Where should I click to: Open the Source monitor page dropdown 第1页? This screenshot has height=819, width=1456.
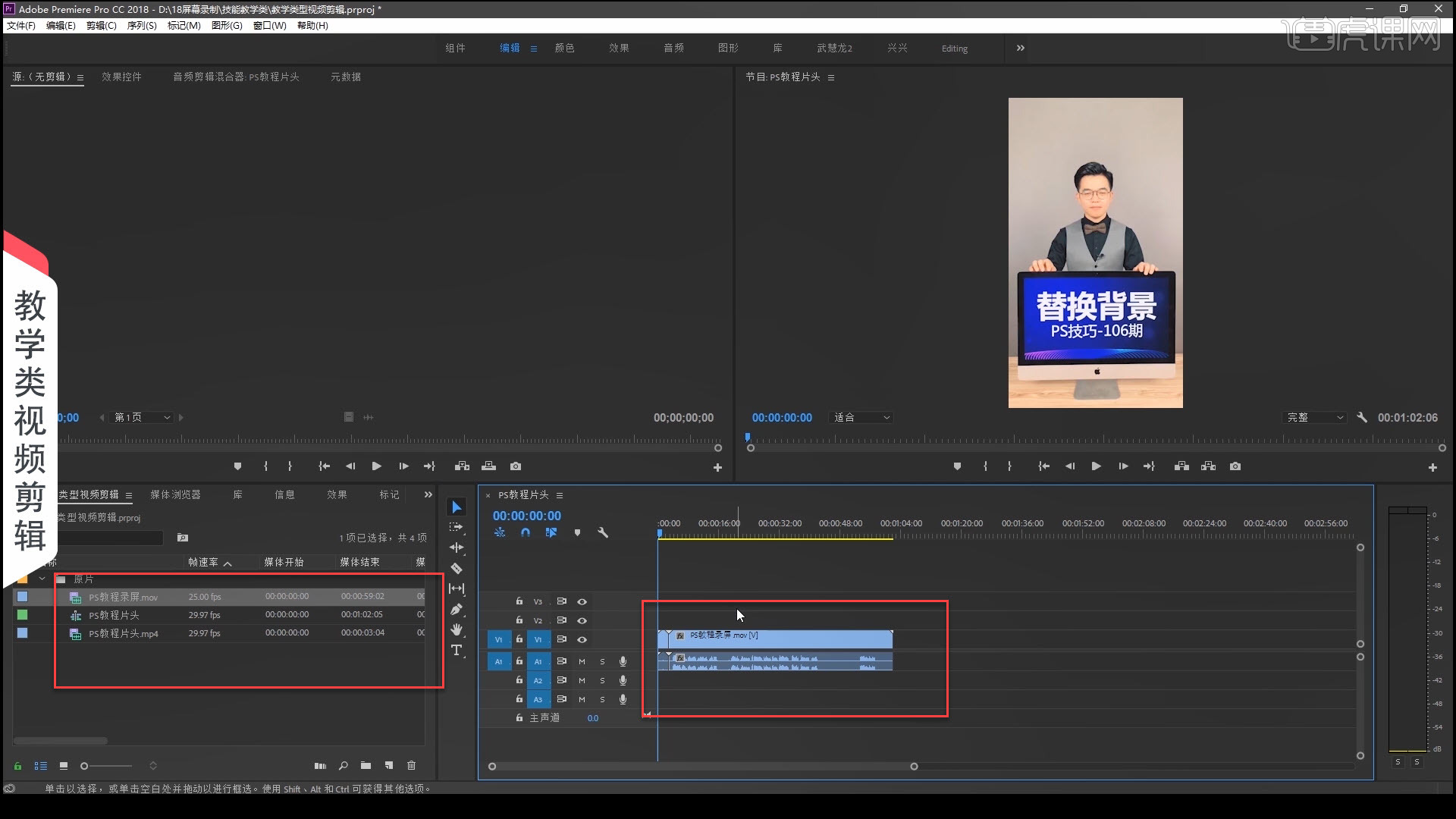click(143, 417)
